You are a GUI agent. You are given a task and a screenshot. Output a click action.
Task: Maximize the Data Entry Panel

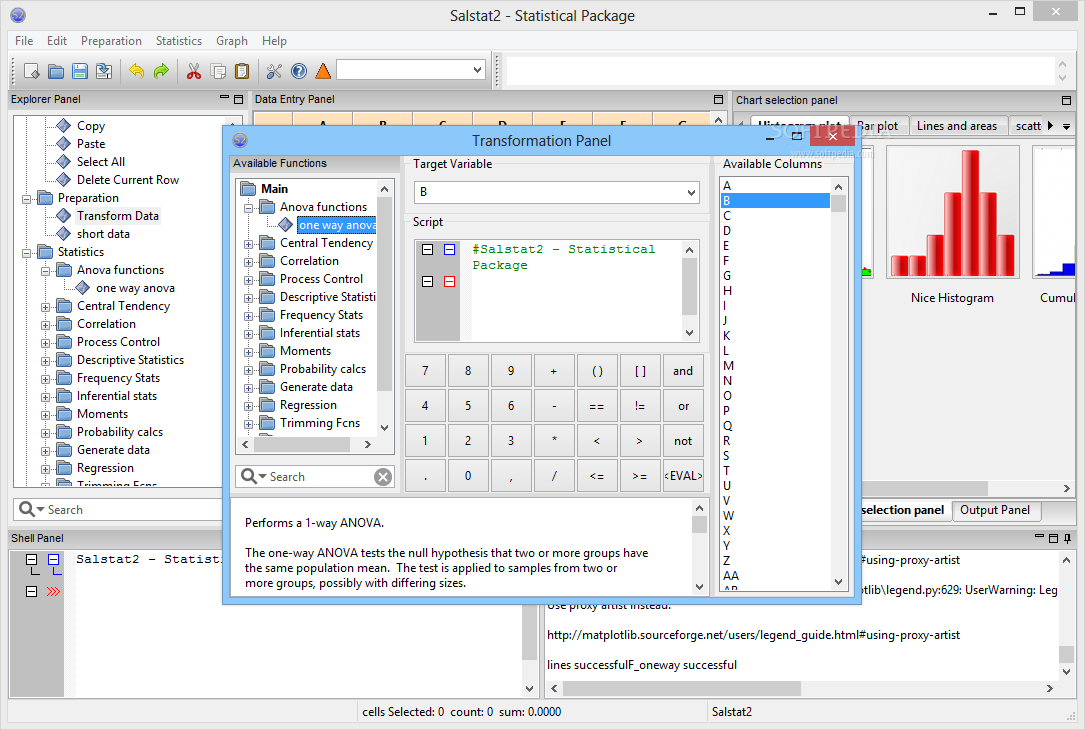[x=718, y=100]
